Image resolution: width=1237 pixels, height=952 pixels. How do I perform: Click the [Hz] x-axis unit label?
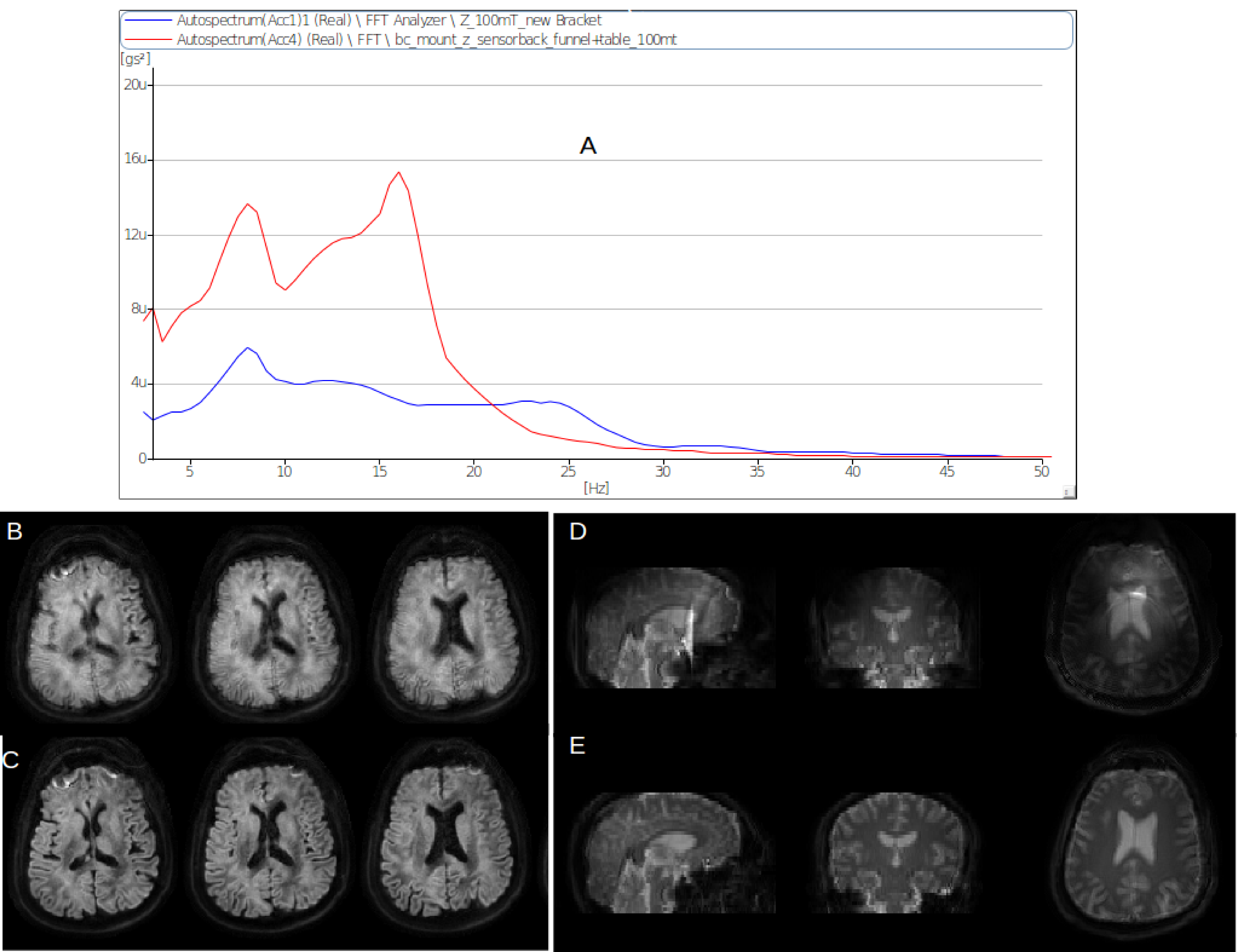pos(596,487)
